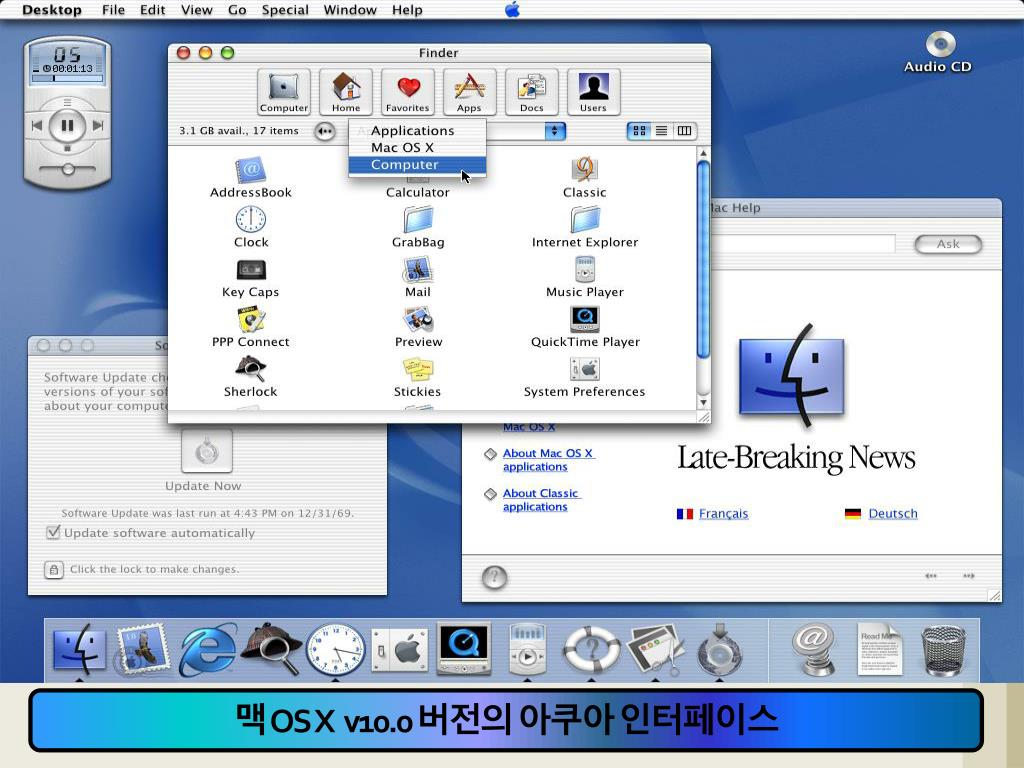Open the AddressBook application icon
Image resolution: width=1024 pixels, height=768 pixels.
point(251,170)
